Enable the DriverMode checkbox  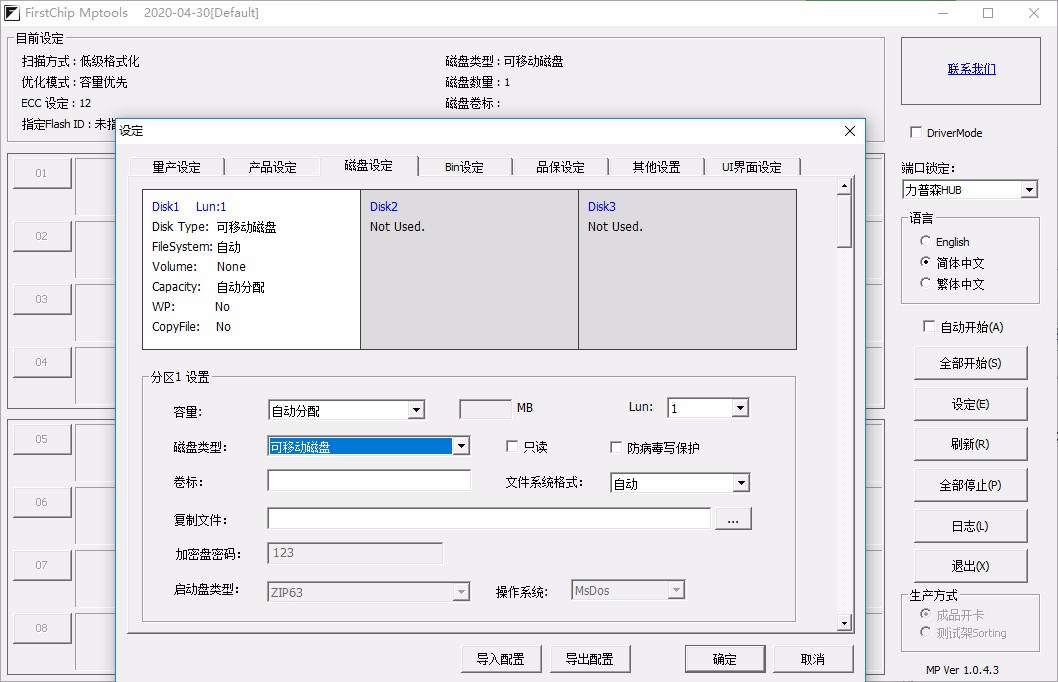coord(916,132)
